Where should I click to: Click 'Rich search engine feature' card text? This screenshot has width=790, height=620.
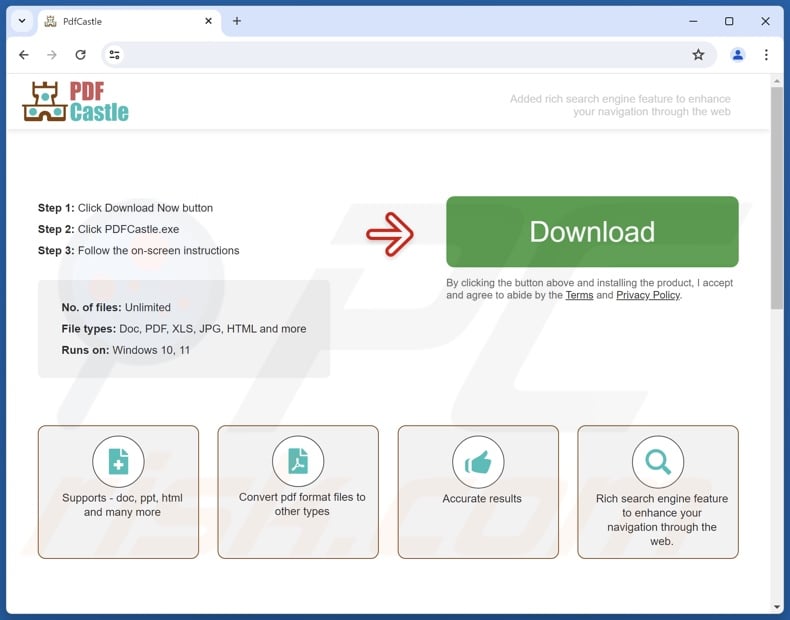[662, 520]
